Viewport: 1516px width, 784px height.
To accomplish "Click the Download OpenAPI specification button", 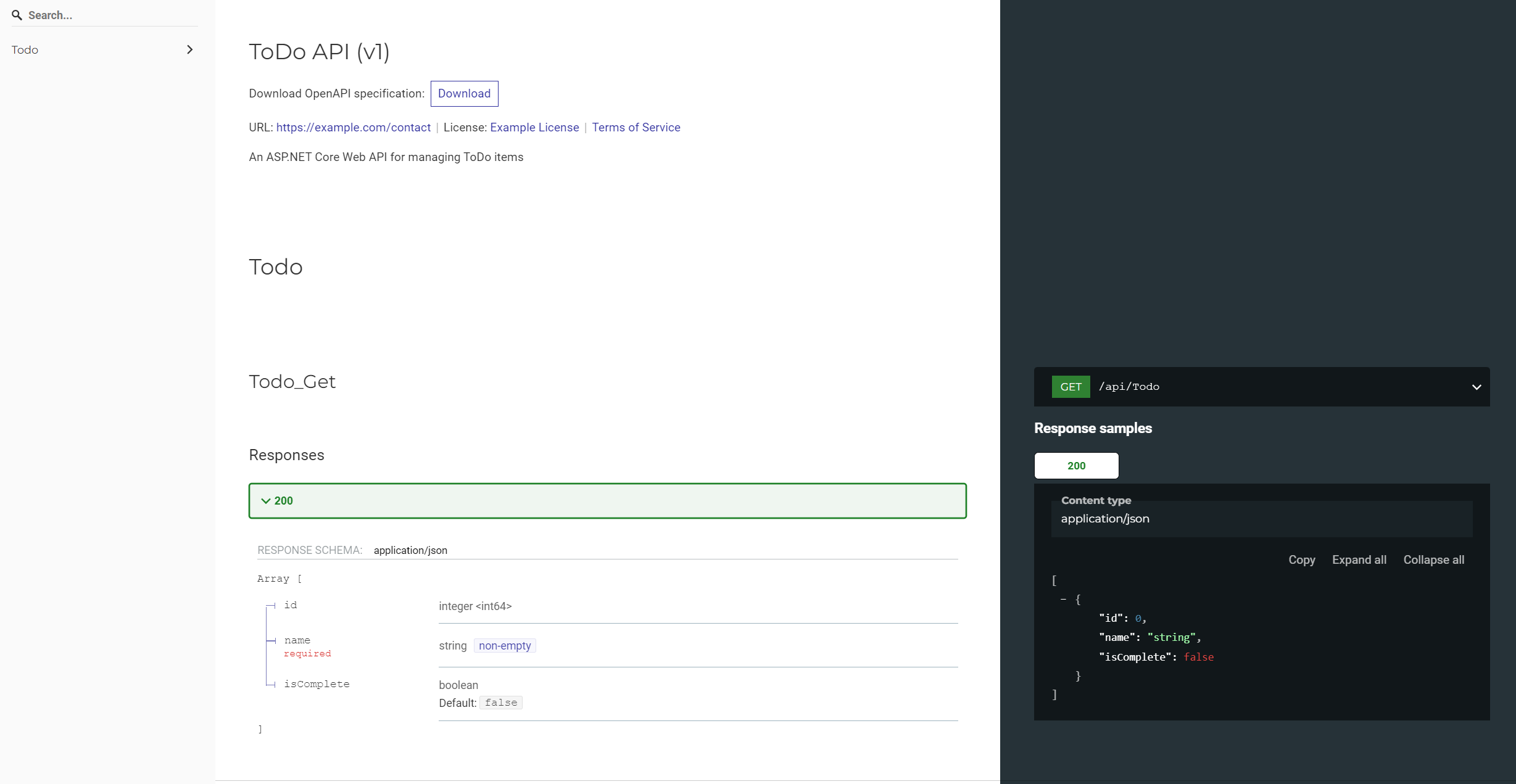I will pyautogui.click(x=464, y=93).
